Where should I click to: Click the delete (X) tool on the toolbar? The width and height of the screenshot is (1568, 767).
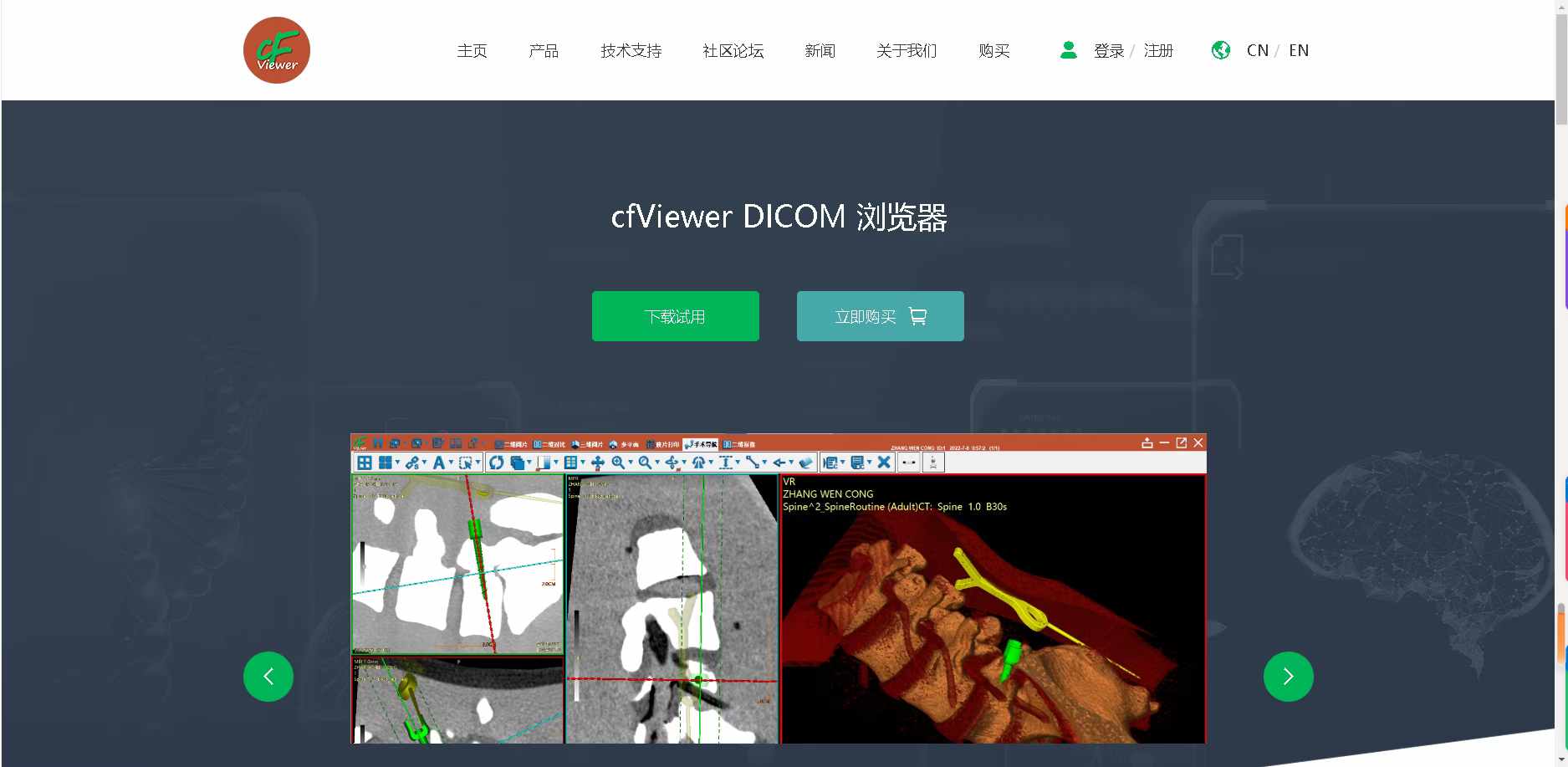[x=883, y=463]
